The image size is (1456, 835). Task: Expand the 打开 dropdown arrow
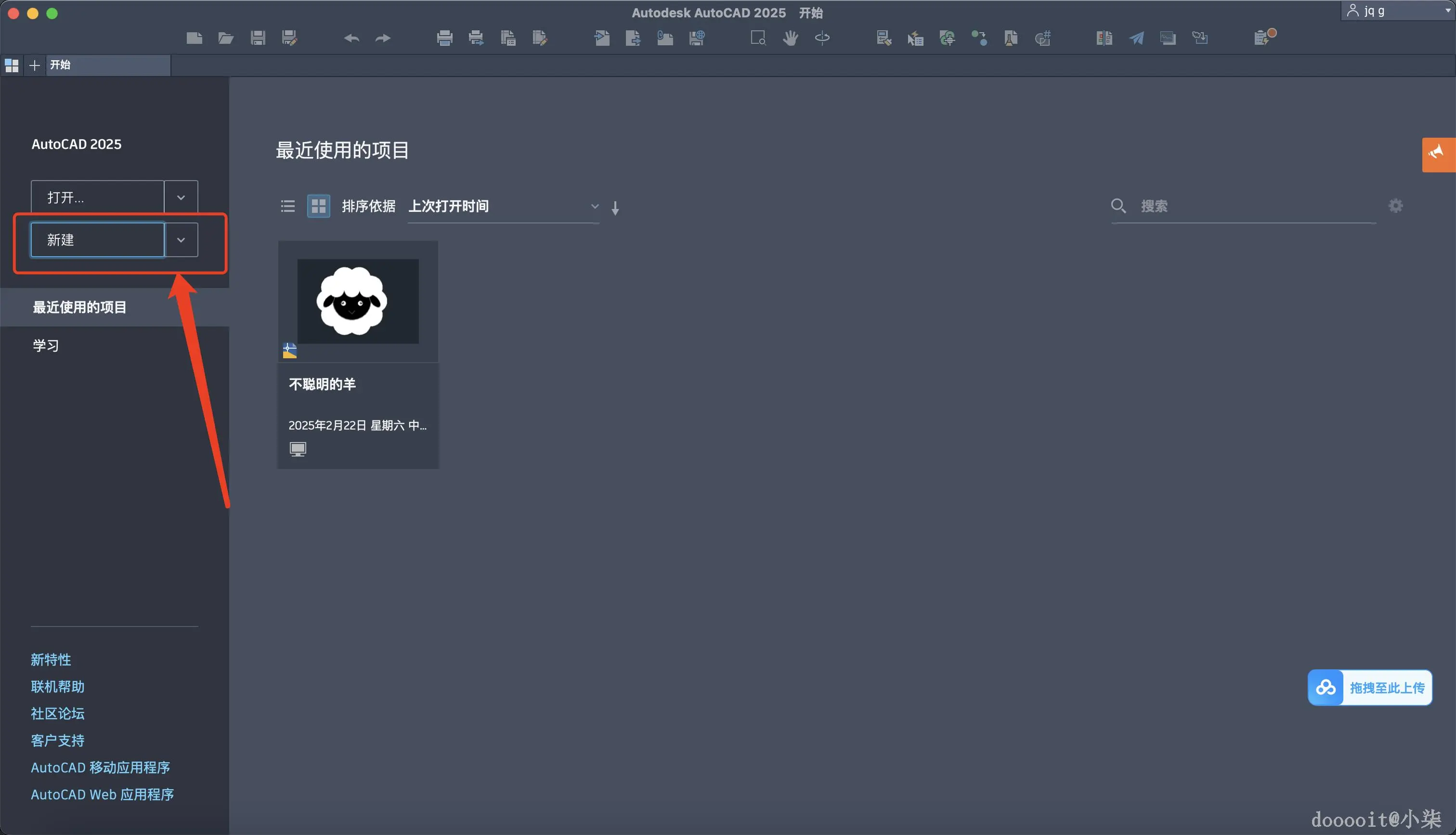181,196
